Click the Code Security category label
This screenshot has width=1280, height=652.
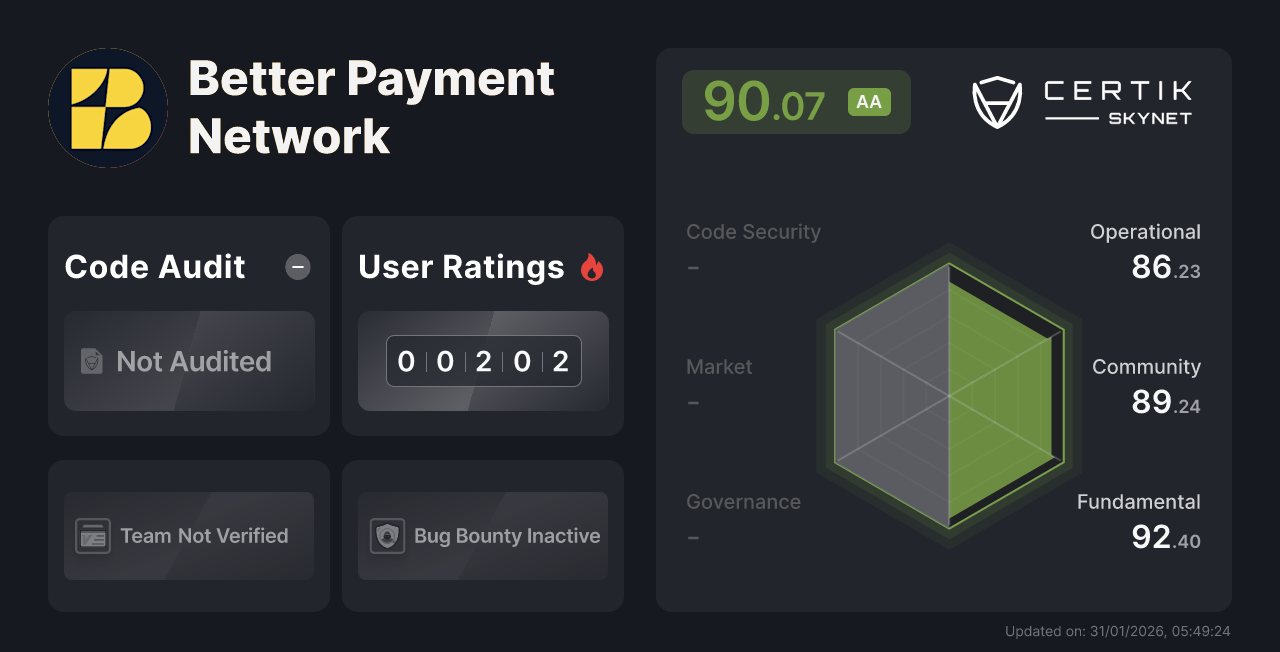pyautogui.click(x=753, y=232)
